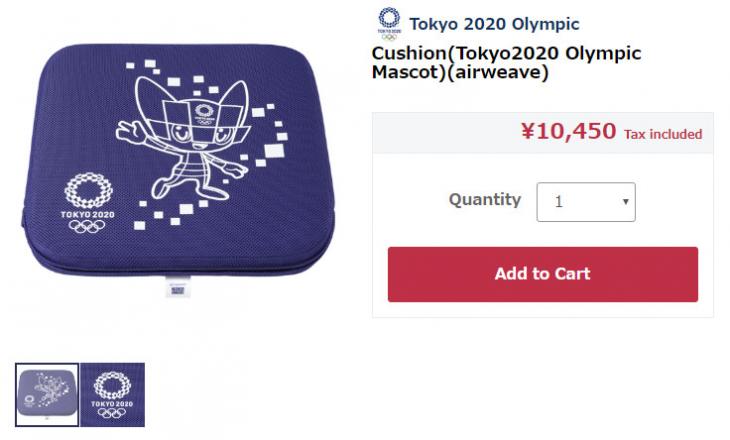Click the Add to Cart button
This screenshot has height=440, width=730.
click(x=542, y=274)
